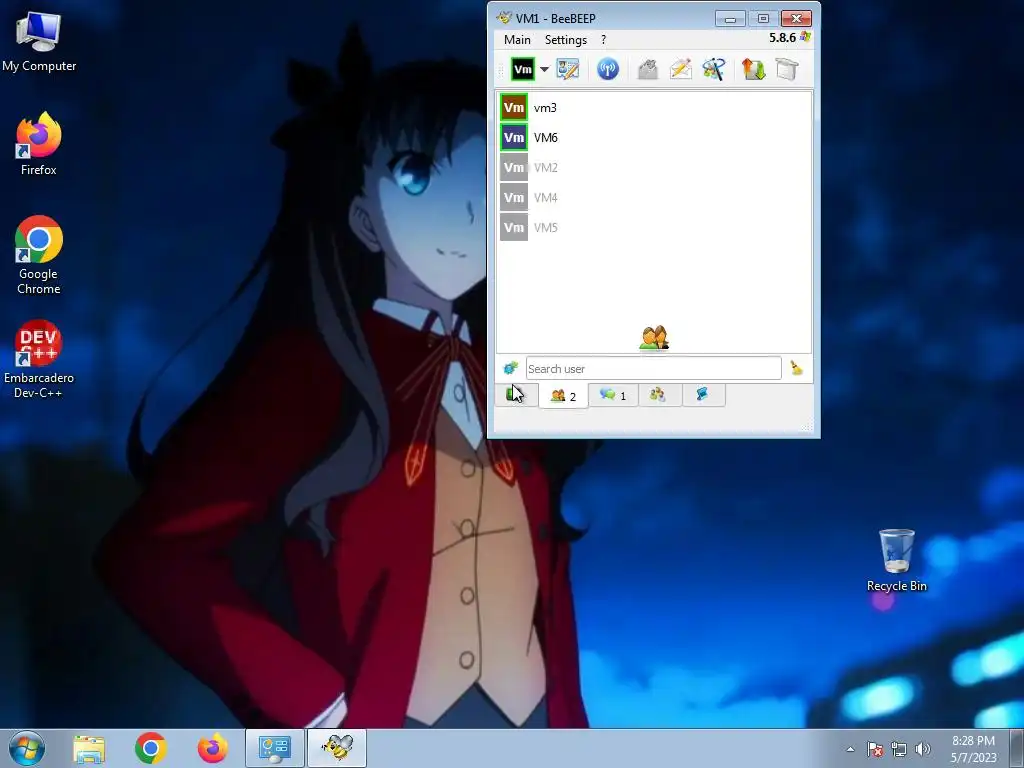Clear search with the broom icon

click(796, 368)
